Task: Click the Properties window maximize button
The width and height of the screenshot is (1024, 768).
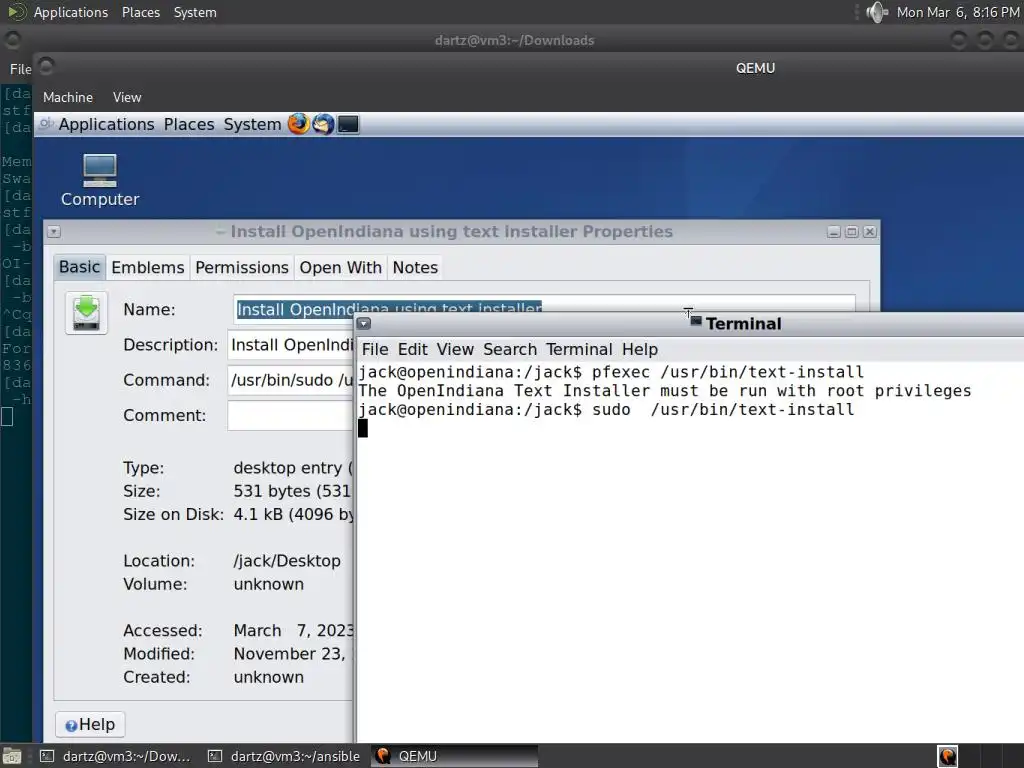Action: pos(852,232)
